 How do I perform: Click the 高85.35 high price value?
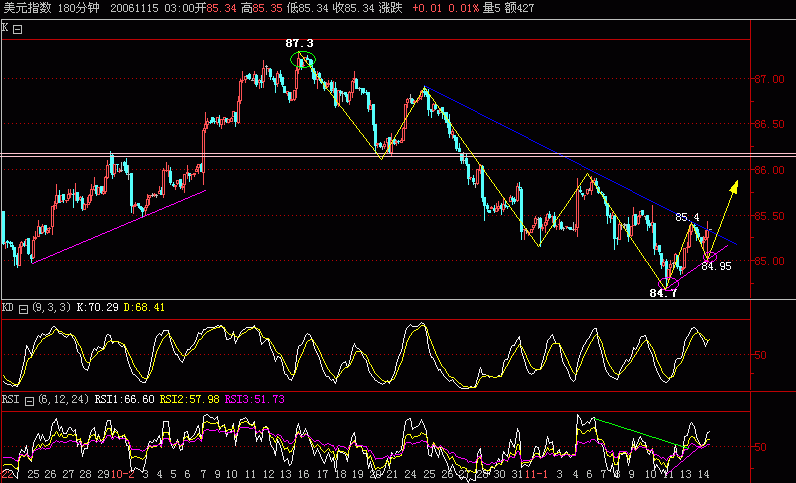261,8
